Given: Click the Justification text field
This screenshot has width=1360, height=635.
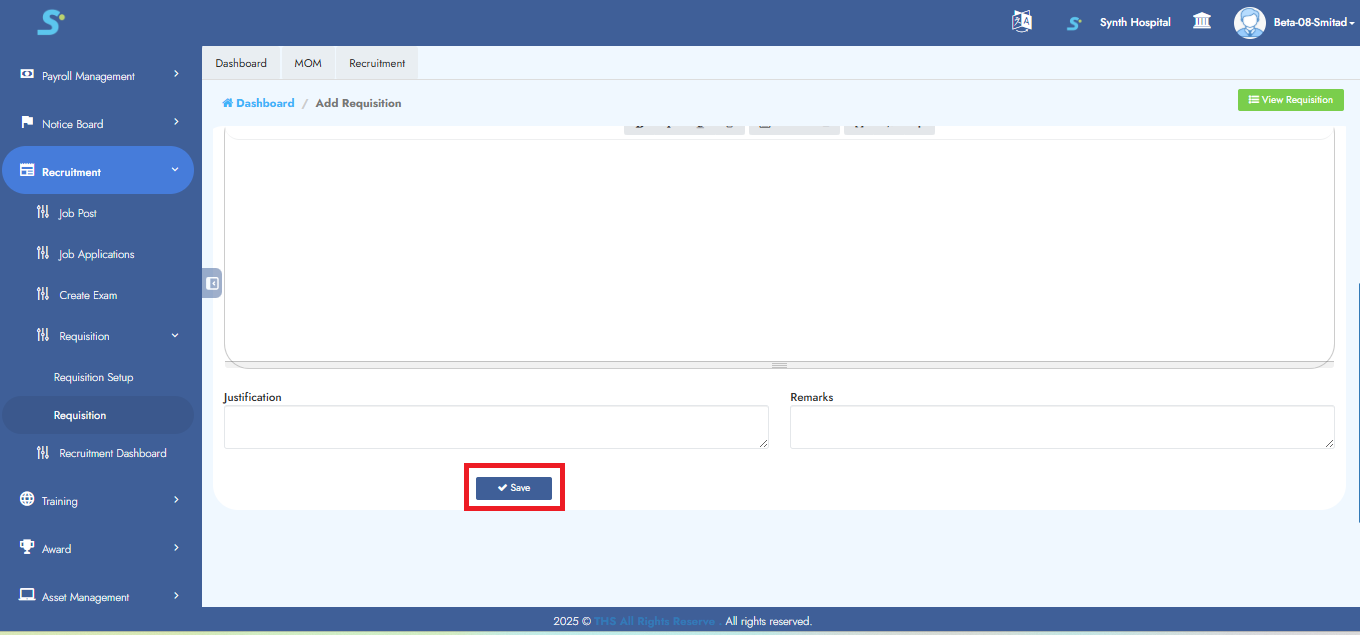Looking at the screenshot, I should 496,427.
